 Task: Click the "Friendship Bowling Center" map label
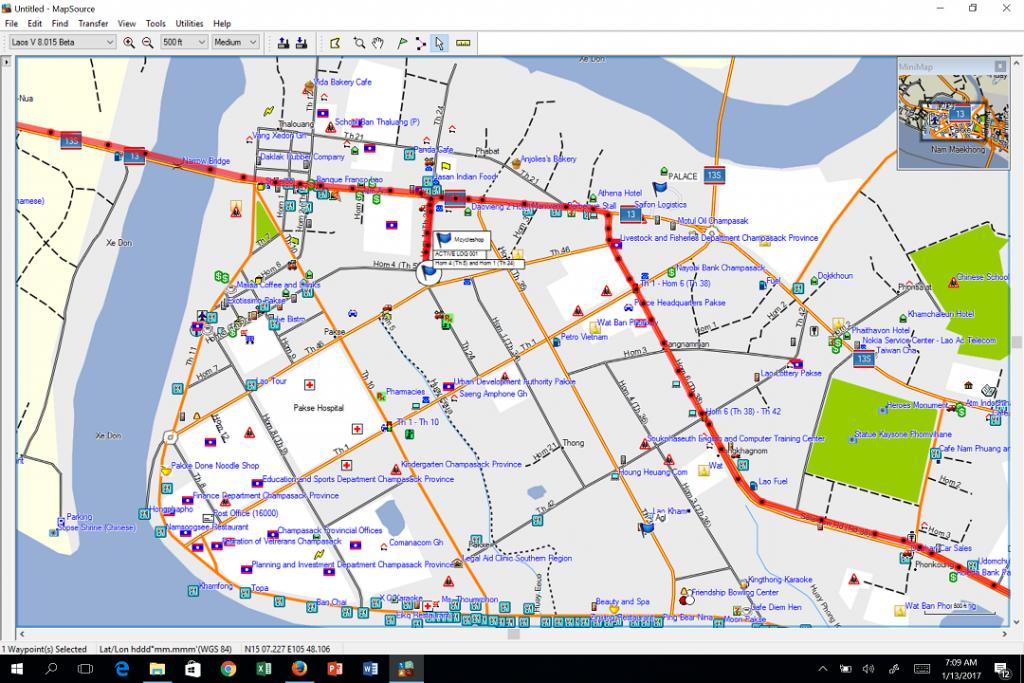735,592
